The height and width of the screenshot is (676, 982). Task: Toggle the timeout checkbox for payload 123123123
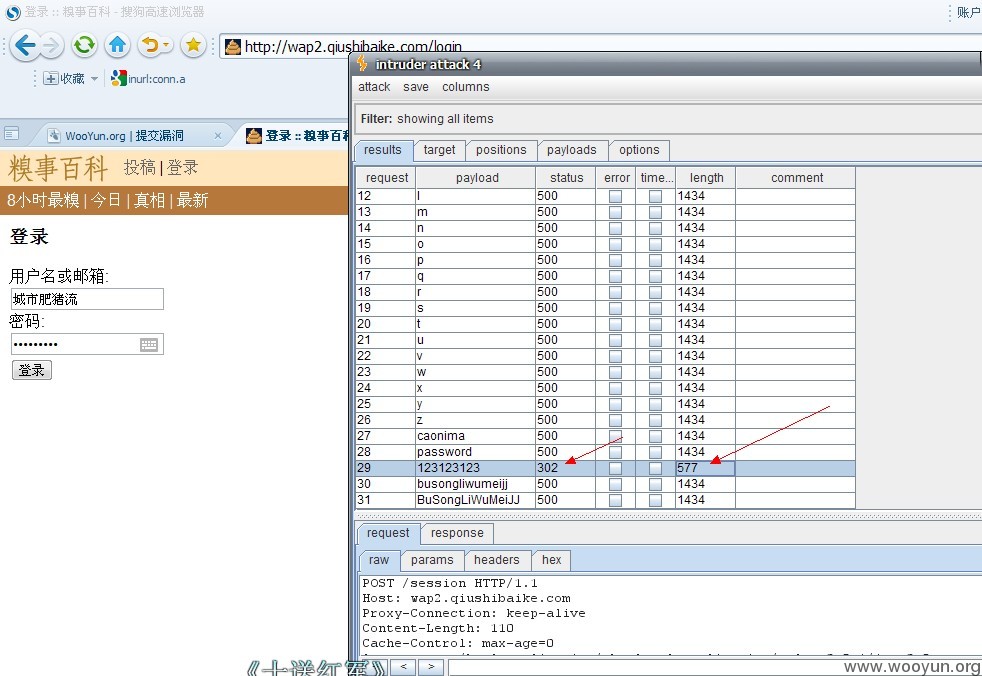(x=655, y=468)
